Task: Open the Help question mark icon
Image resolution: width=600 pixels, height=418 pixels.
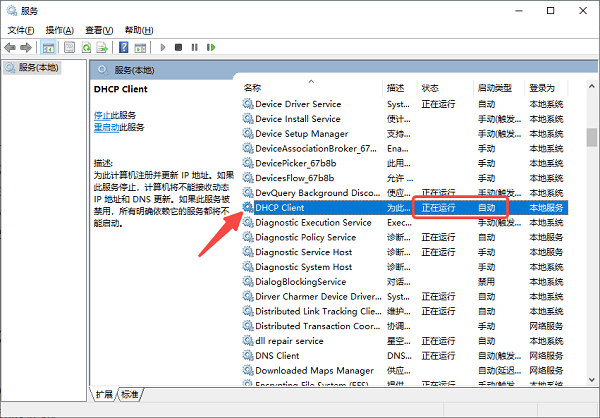Action: (x=124, y=47)
